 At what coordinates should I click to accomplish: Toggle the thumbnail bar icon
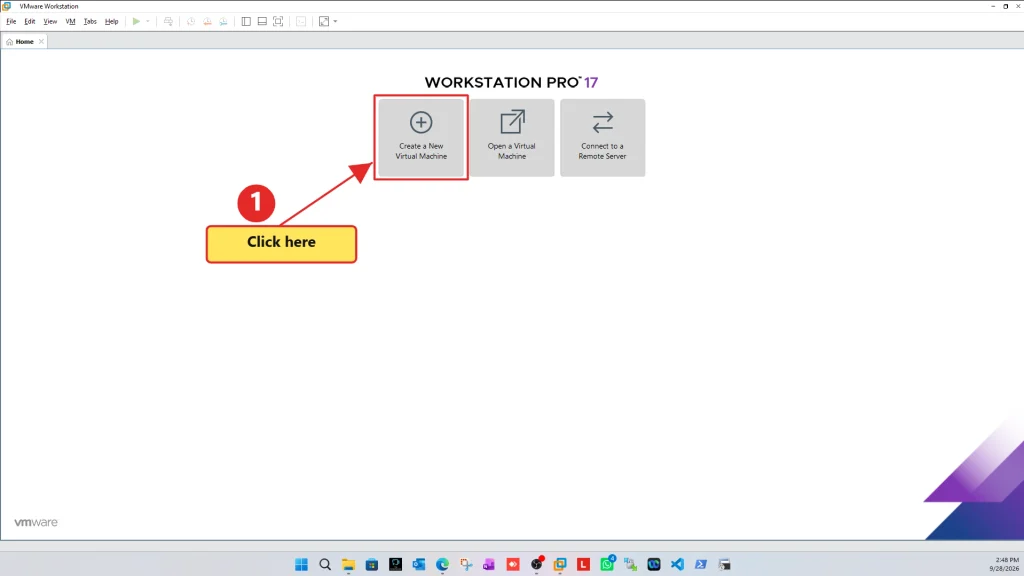point(262,22)
